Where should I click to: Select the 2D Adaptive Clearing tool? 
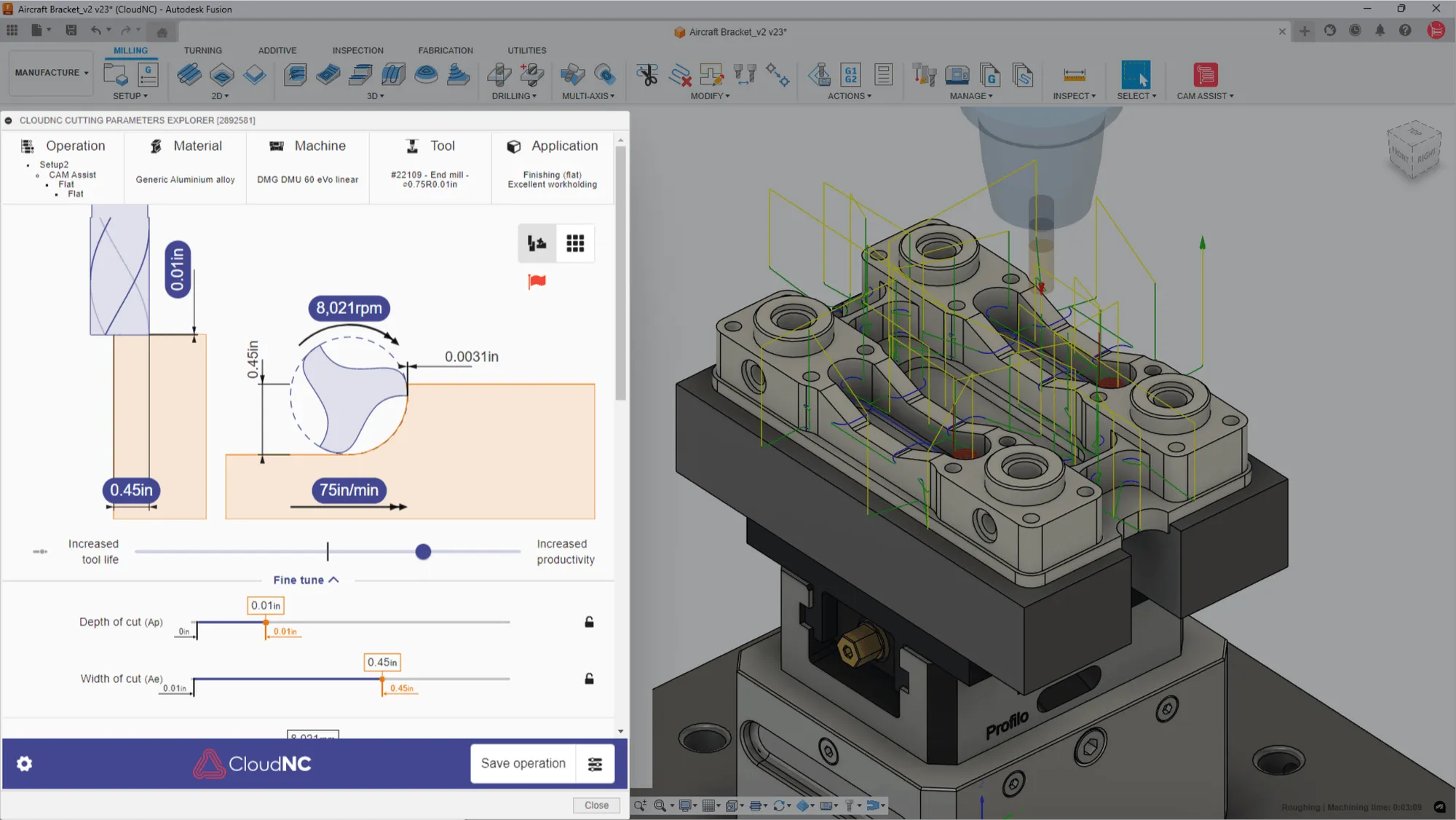click(189, 74)
